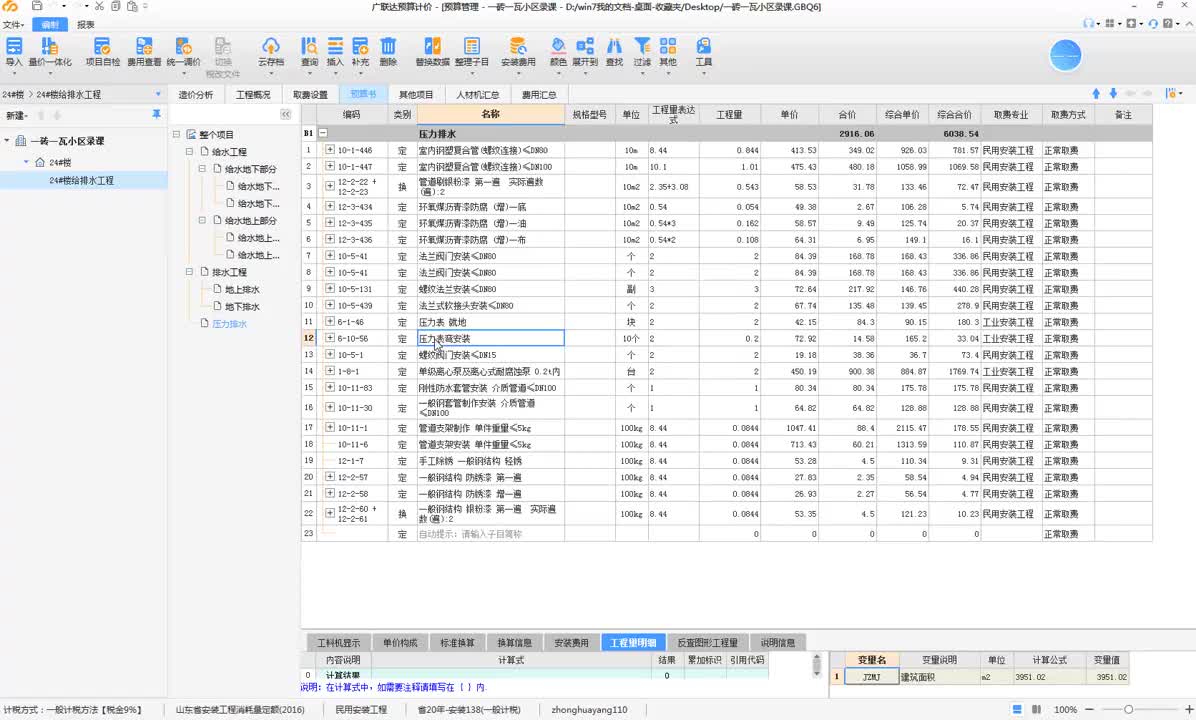The image size is (1196, 720).
Task: Open the 单价构成 bottom tab
Action: coord(400,642)
